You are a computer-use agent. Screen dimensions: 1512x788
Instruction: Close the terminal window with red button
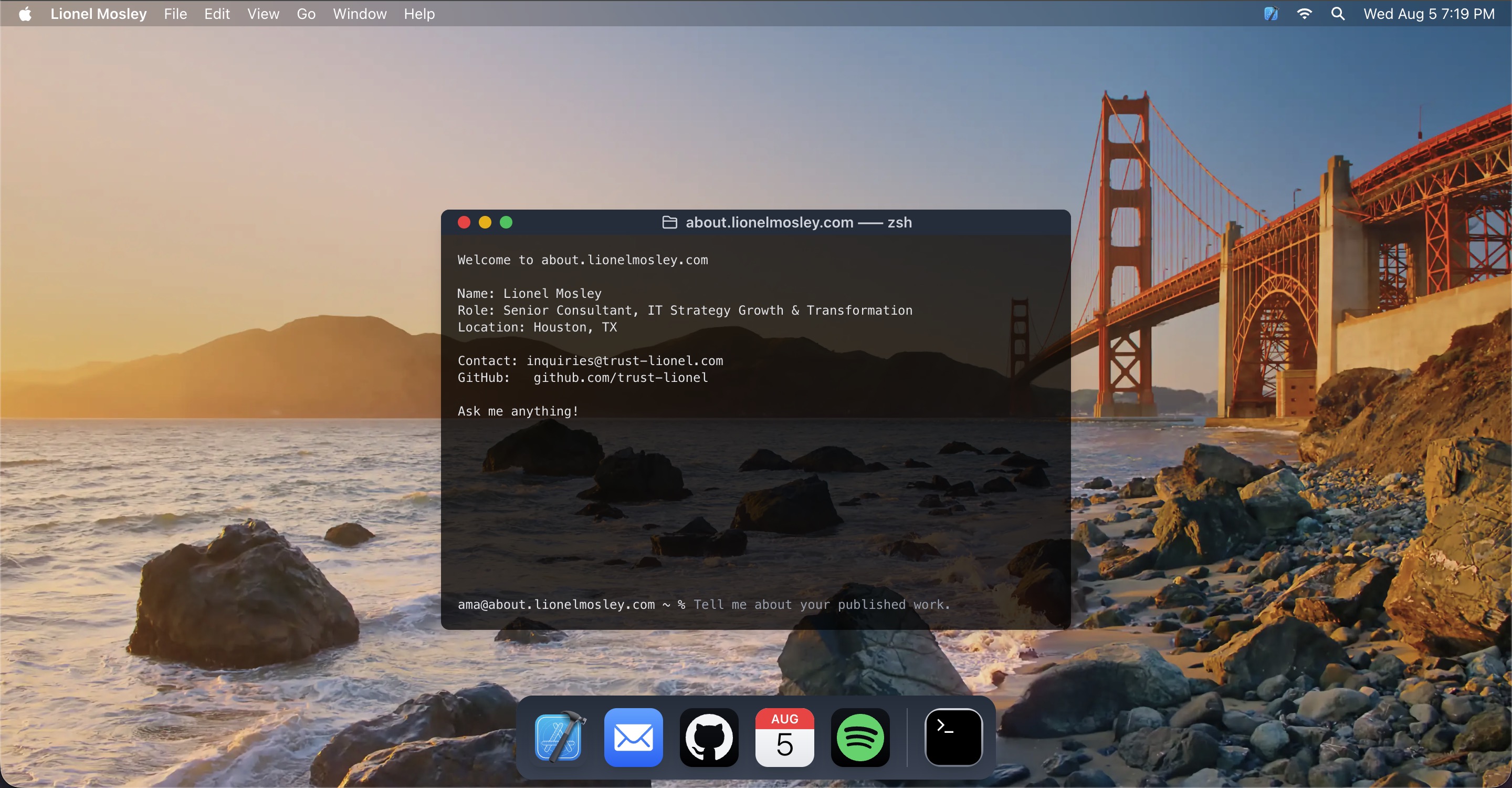point(464,223)
